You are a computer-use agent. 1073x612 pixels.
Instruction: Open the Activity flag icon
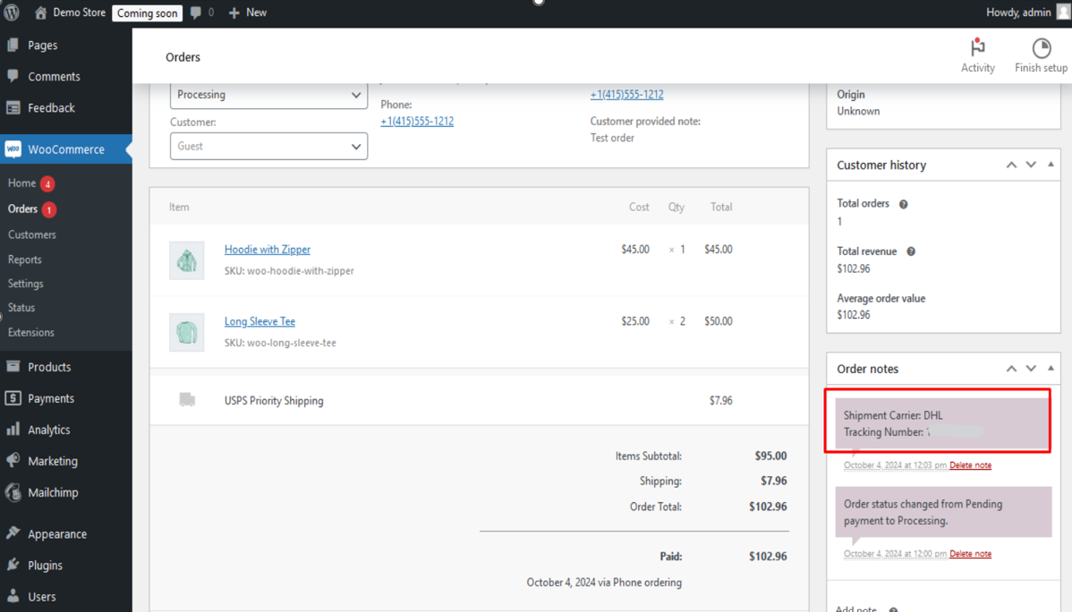[x=977, y=47]
